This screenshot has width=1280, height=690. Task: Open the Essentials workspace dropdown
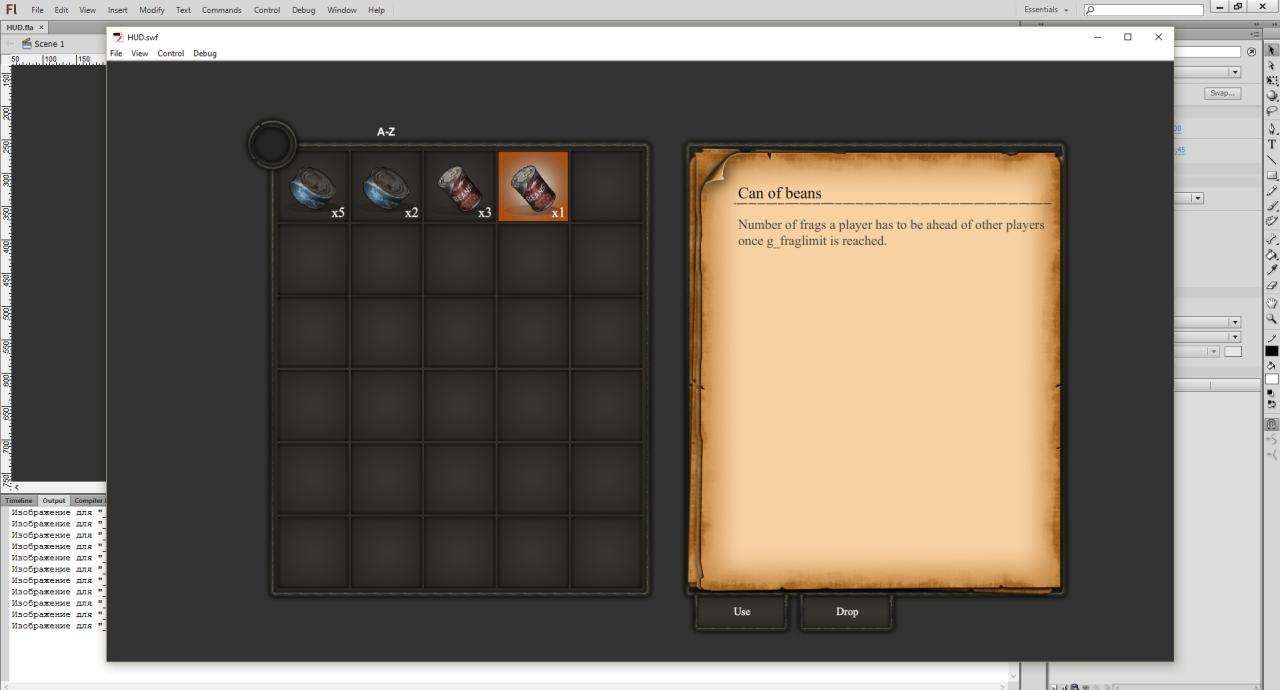pyautogui.click(x=1046, y=9)
